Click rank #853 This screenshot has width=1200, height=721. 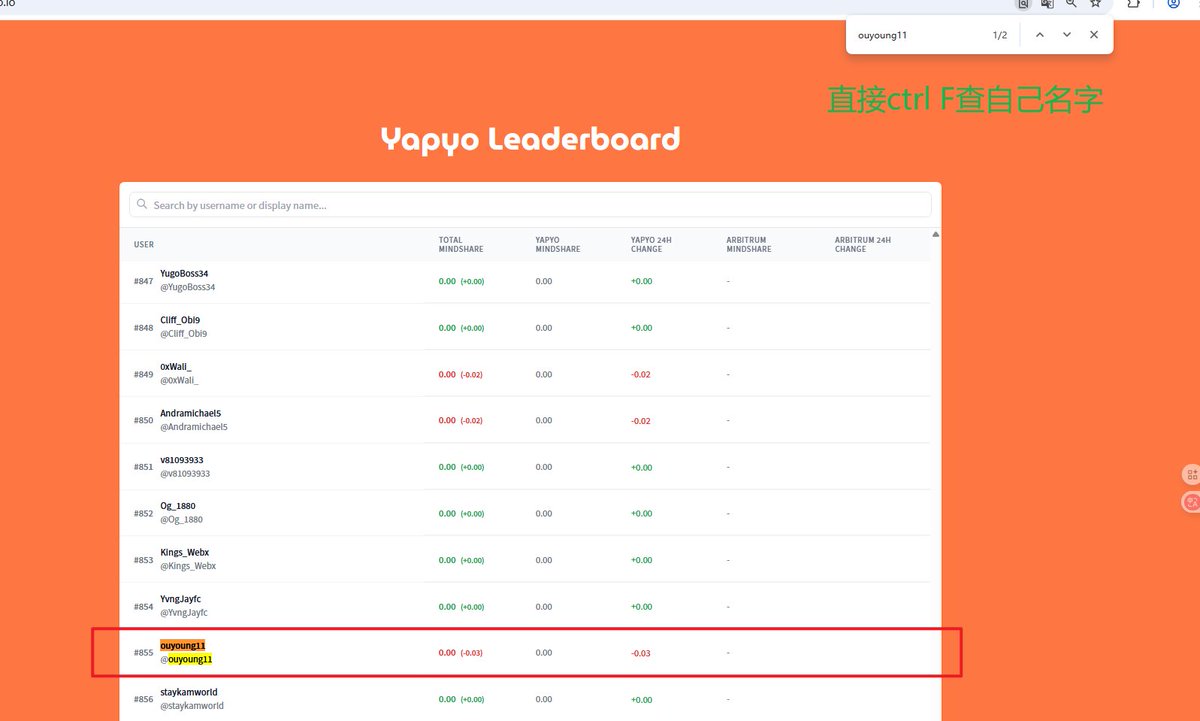point(143,560)
